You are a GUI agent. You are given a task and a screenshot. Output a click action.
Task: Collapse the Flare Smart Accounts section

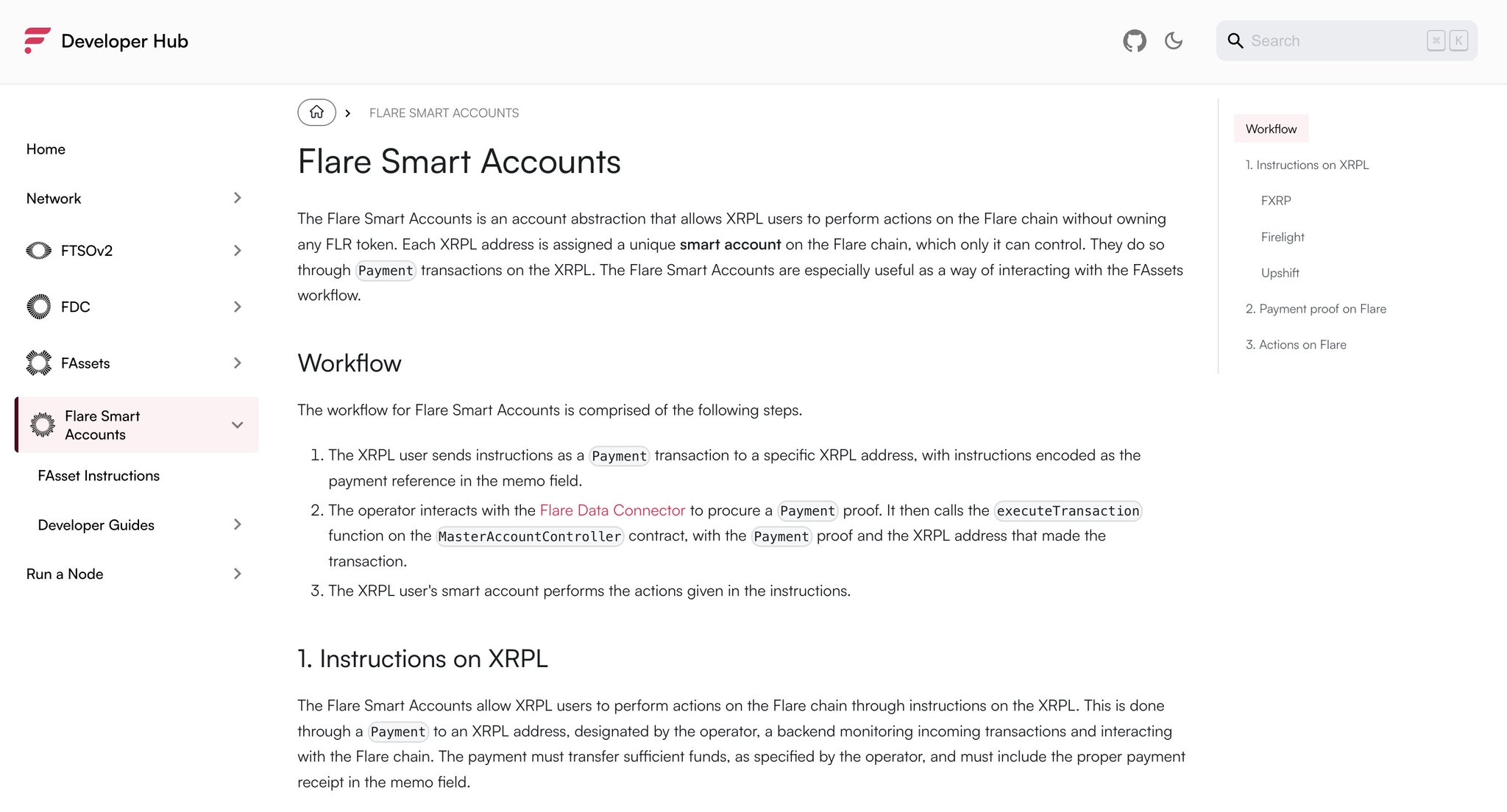coord(237,425)
